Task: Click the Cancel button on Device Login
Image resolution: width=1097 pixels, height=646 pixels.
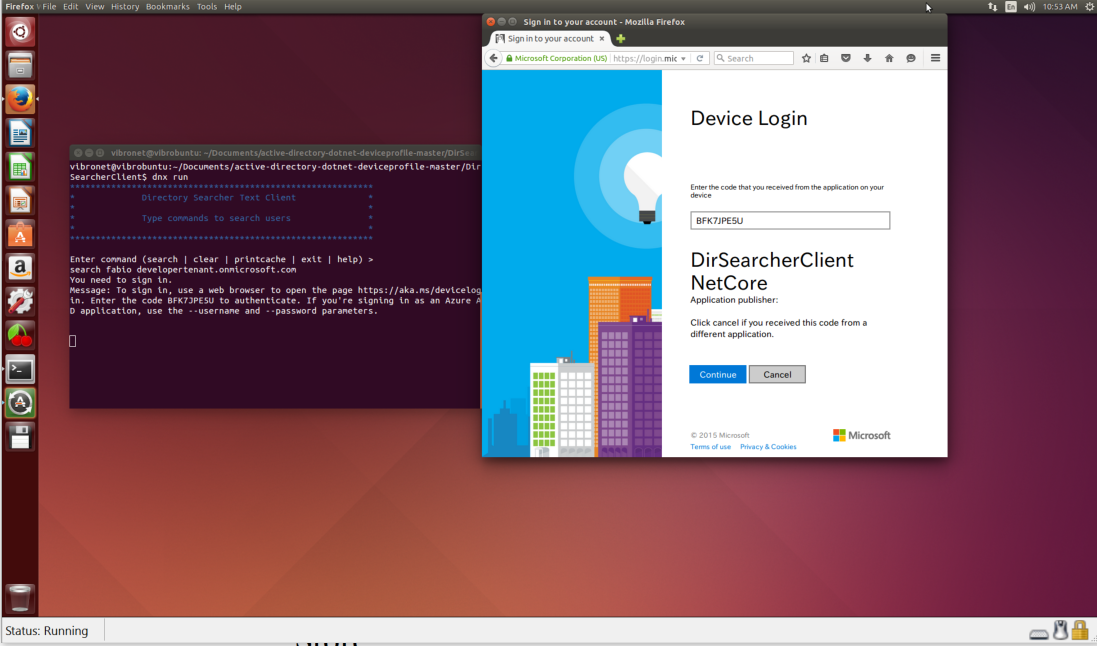Action: (777, 374)
